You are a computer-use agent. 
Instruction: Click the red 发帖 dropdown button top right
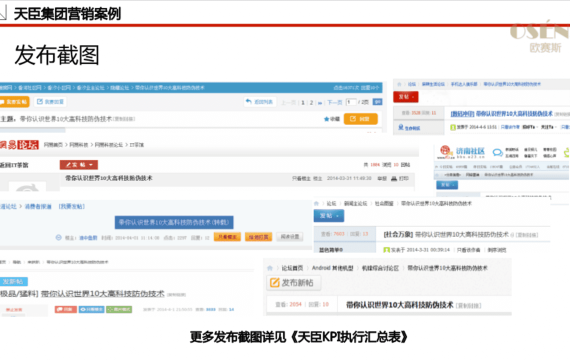tap(406, 97)
